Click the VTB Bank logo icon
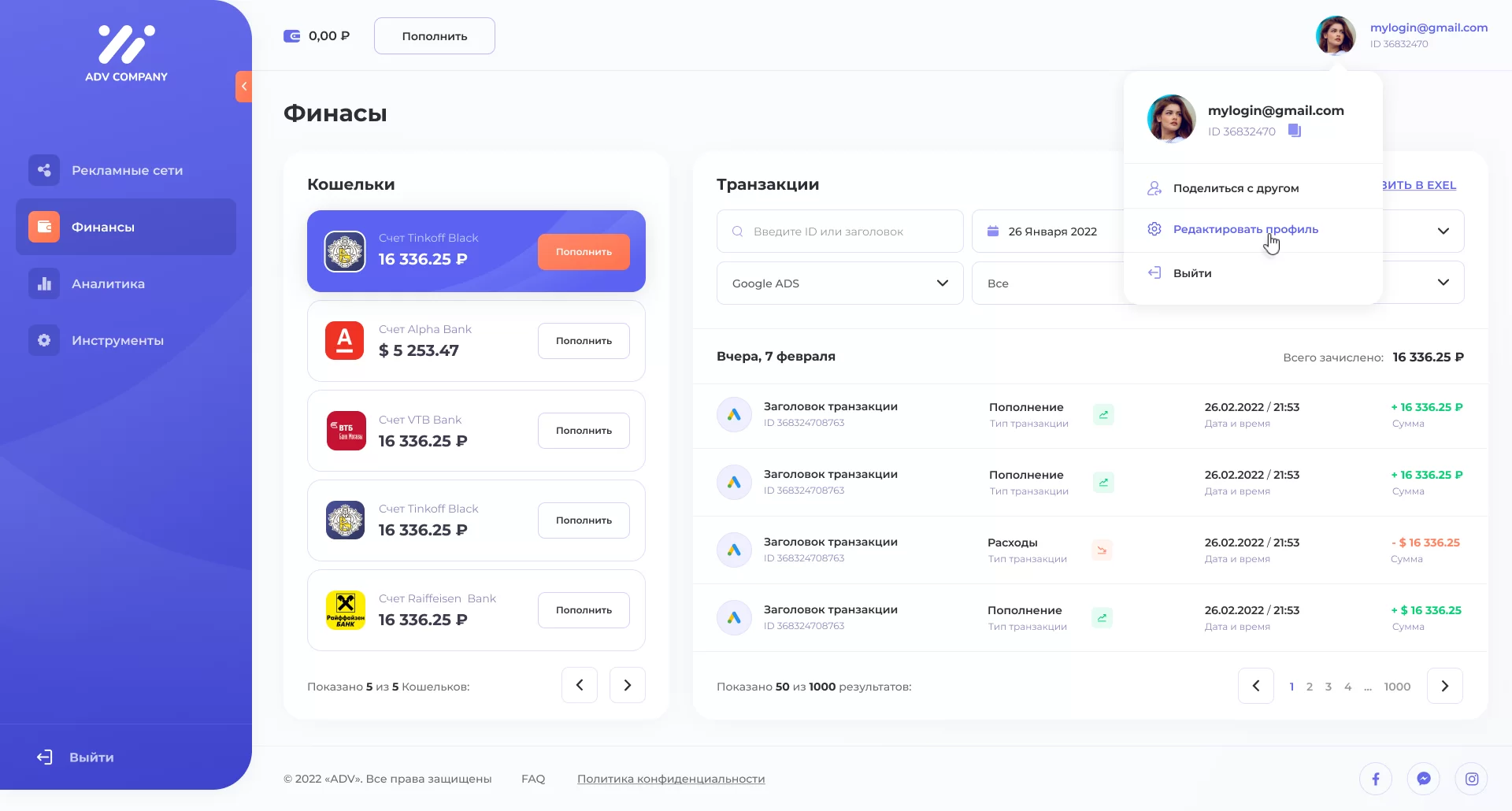This screenshot has width=1512, height=811. 346,431
